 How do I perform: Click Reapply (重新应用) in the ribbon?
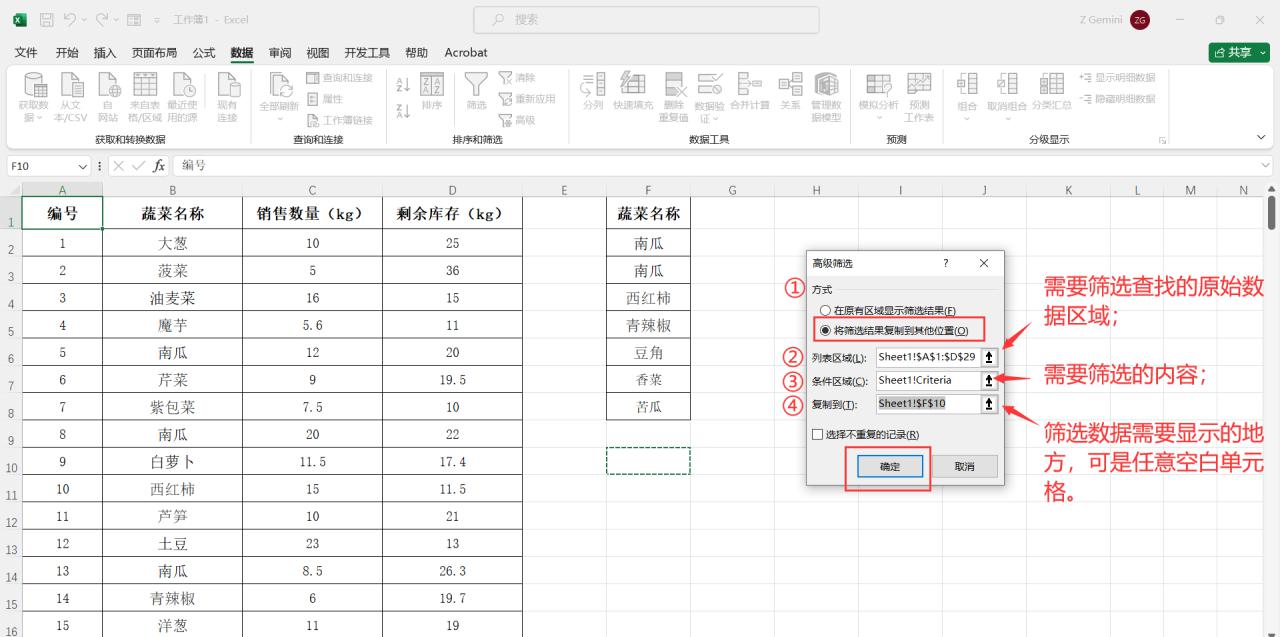click(x=526, y=99)
